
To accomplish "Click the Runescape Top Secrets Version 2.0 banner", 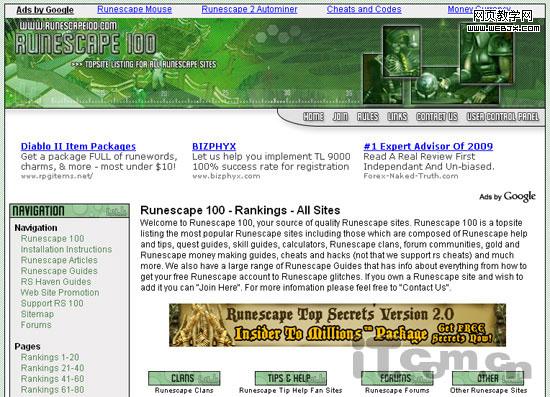I will pos(337,325).
